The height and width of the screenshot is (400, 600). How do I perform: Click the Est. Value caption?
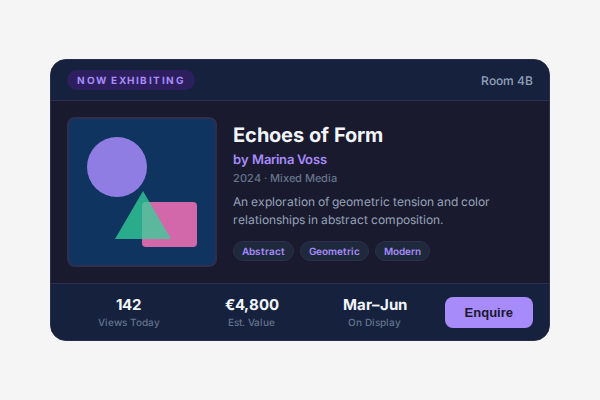click(252, 323)
